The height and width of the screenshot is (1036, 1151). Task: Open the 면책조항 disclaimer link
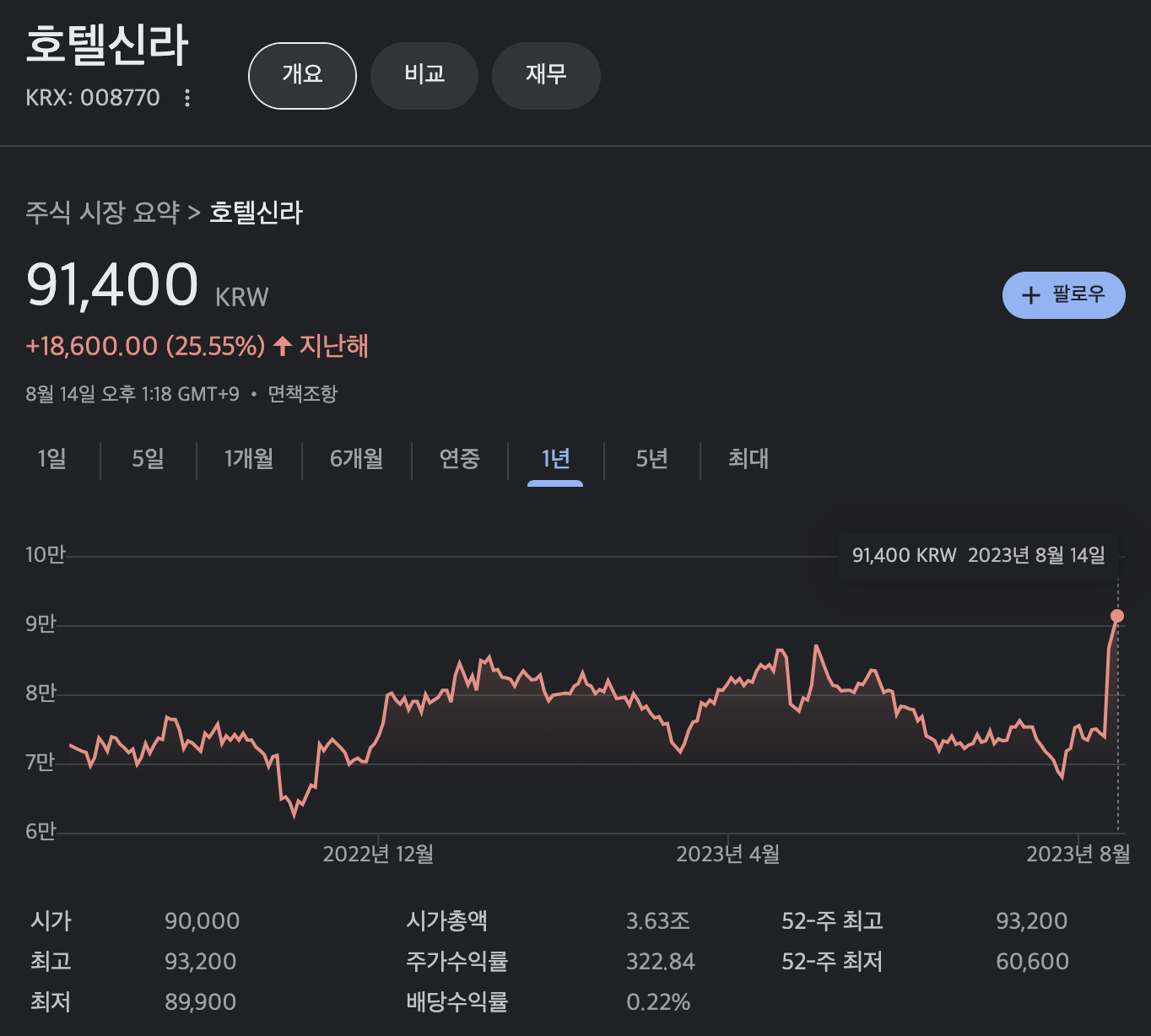coord(302,394)
